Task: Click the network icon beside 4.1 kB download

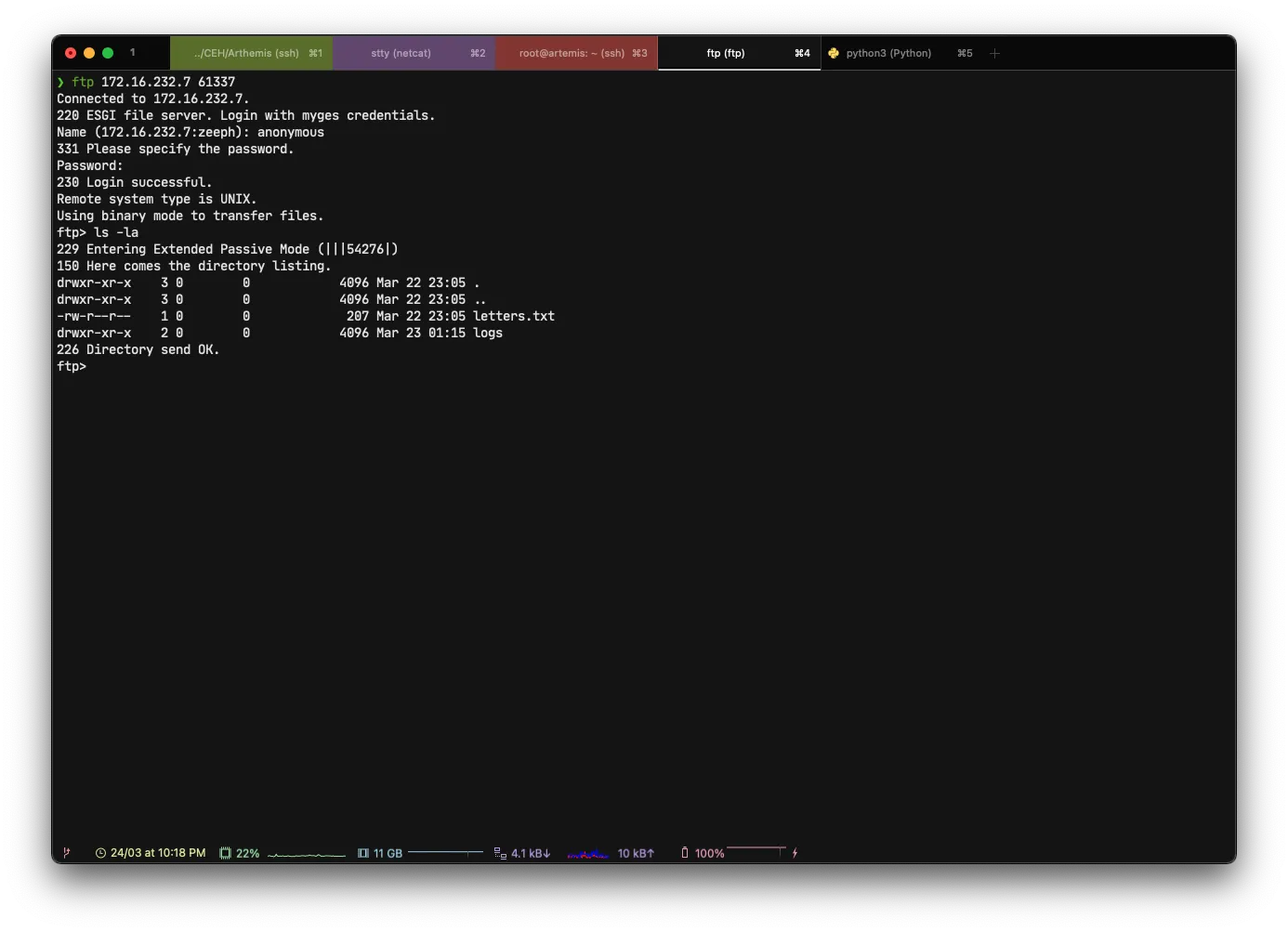Action: [500, 853]
